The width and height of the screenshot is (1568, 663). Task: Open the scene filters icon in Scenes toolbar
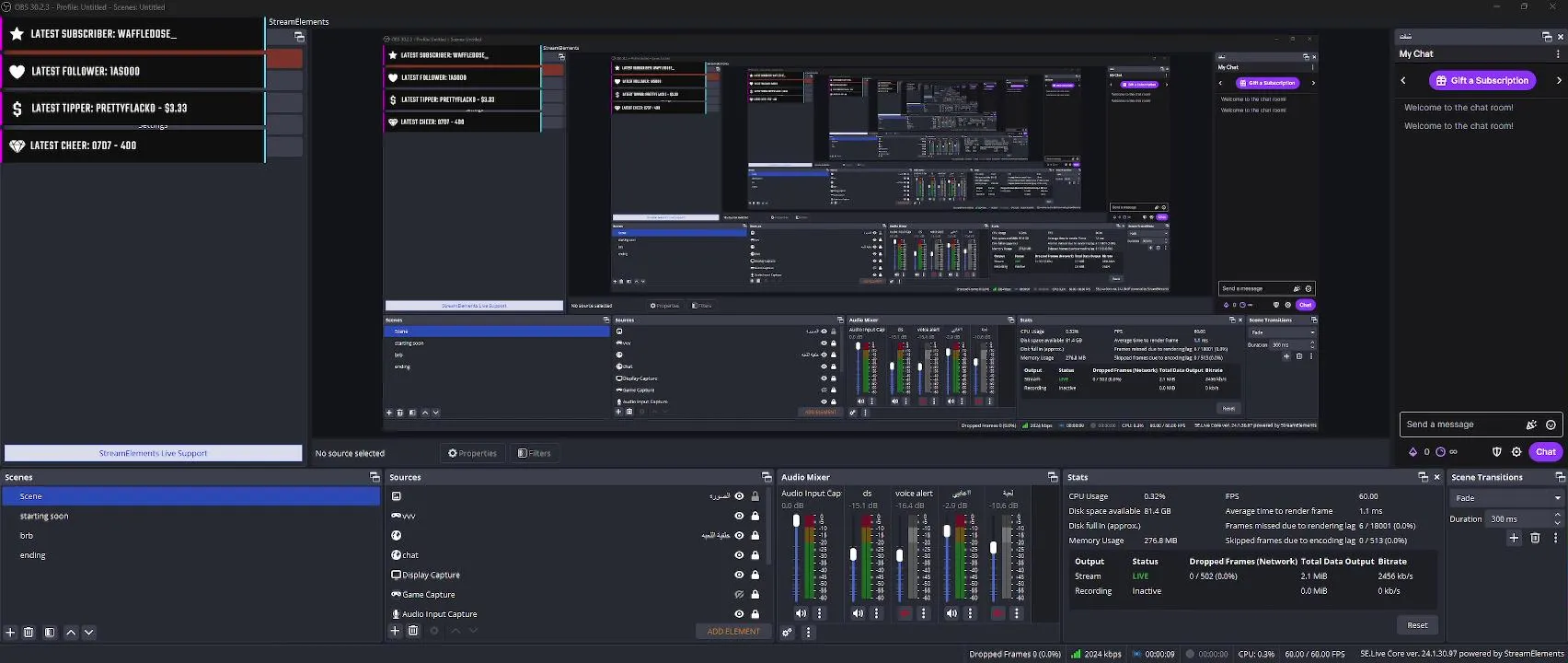click(x=50, y=633)
